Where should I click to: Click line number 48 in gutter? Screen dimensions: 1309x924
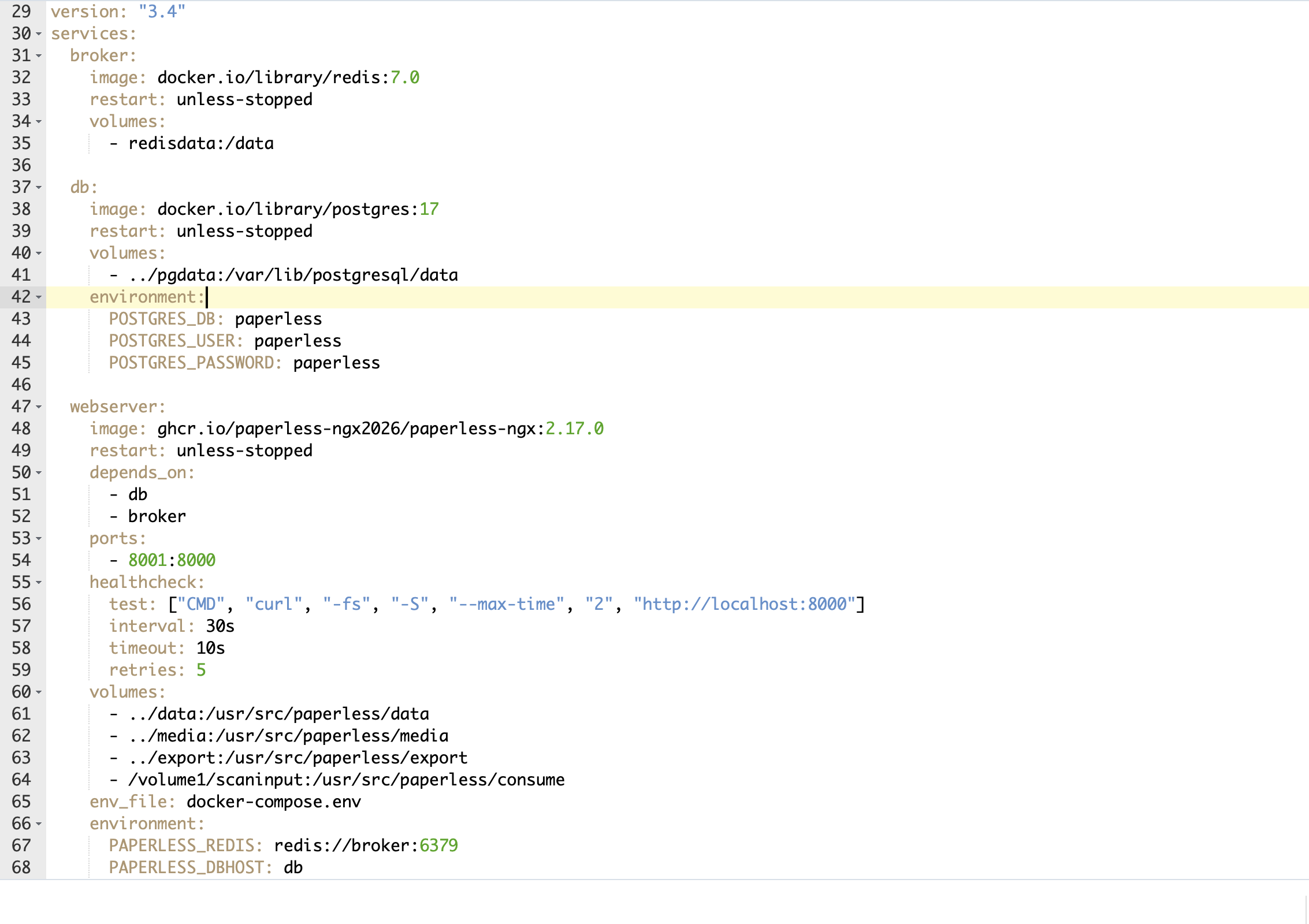click(21, 429)
